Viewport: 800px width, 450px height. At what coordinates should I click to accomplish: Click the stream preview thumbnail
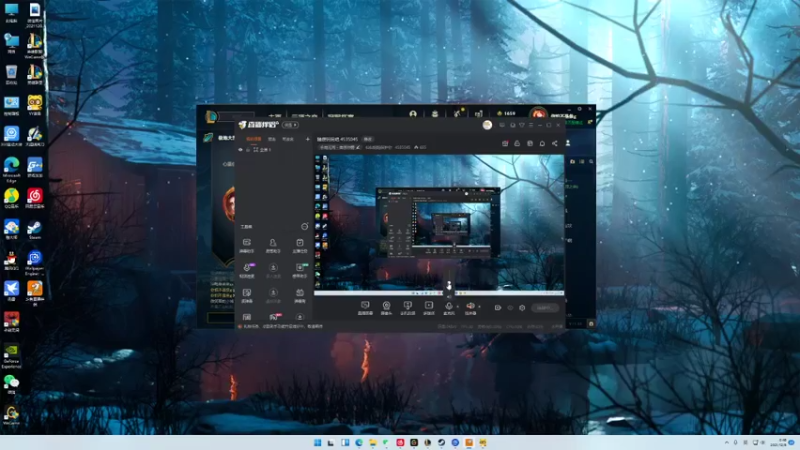pyautogui.click(x=439, y=224)
